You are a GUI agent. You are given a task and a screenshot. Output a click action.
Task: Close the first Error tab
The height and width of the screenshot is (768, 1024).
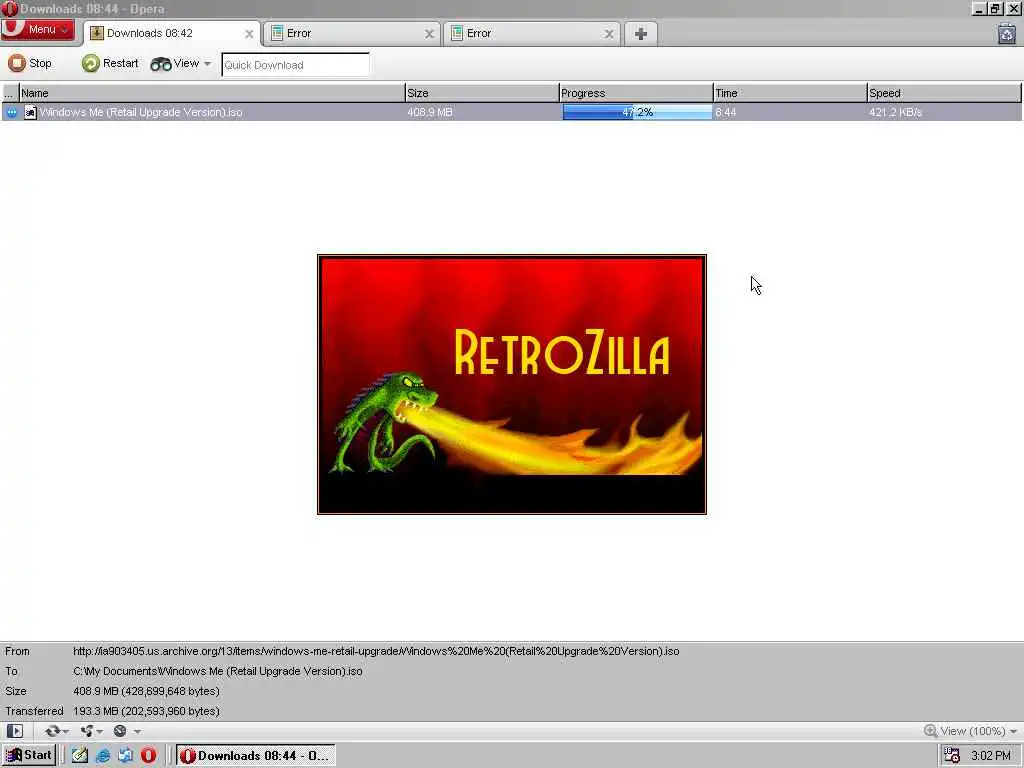(x=429, y=34)
